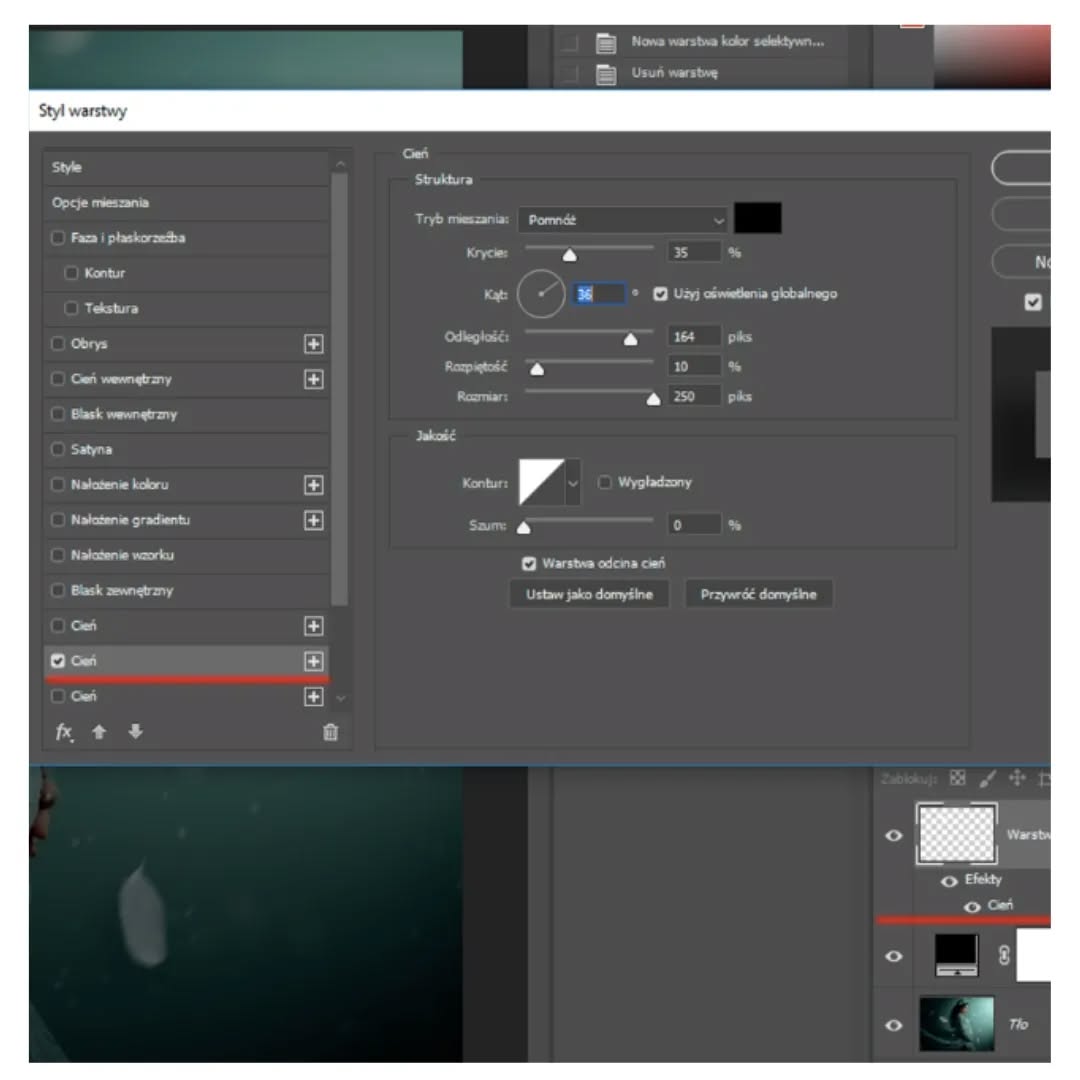This screenshot has height=1080, width=1080.
Task: Click the link icon on mask layer
Action: click(1004, 956)
